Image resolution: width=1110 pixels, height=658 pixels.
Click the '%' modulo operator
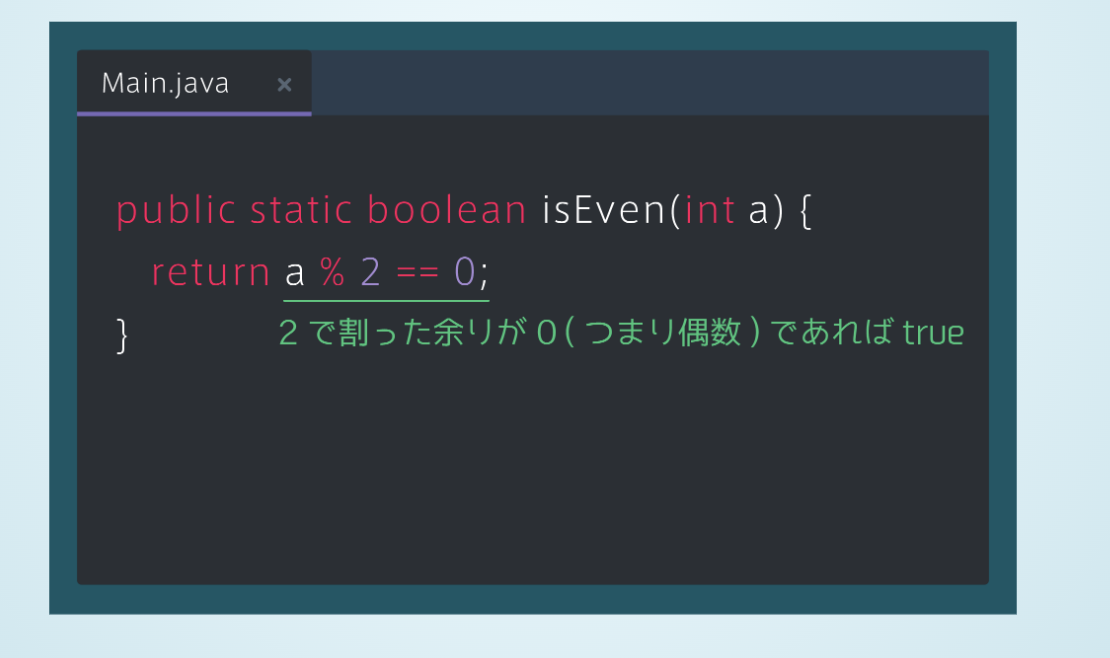pos(332,271)
